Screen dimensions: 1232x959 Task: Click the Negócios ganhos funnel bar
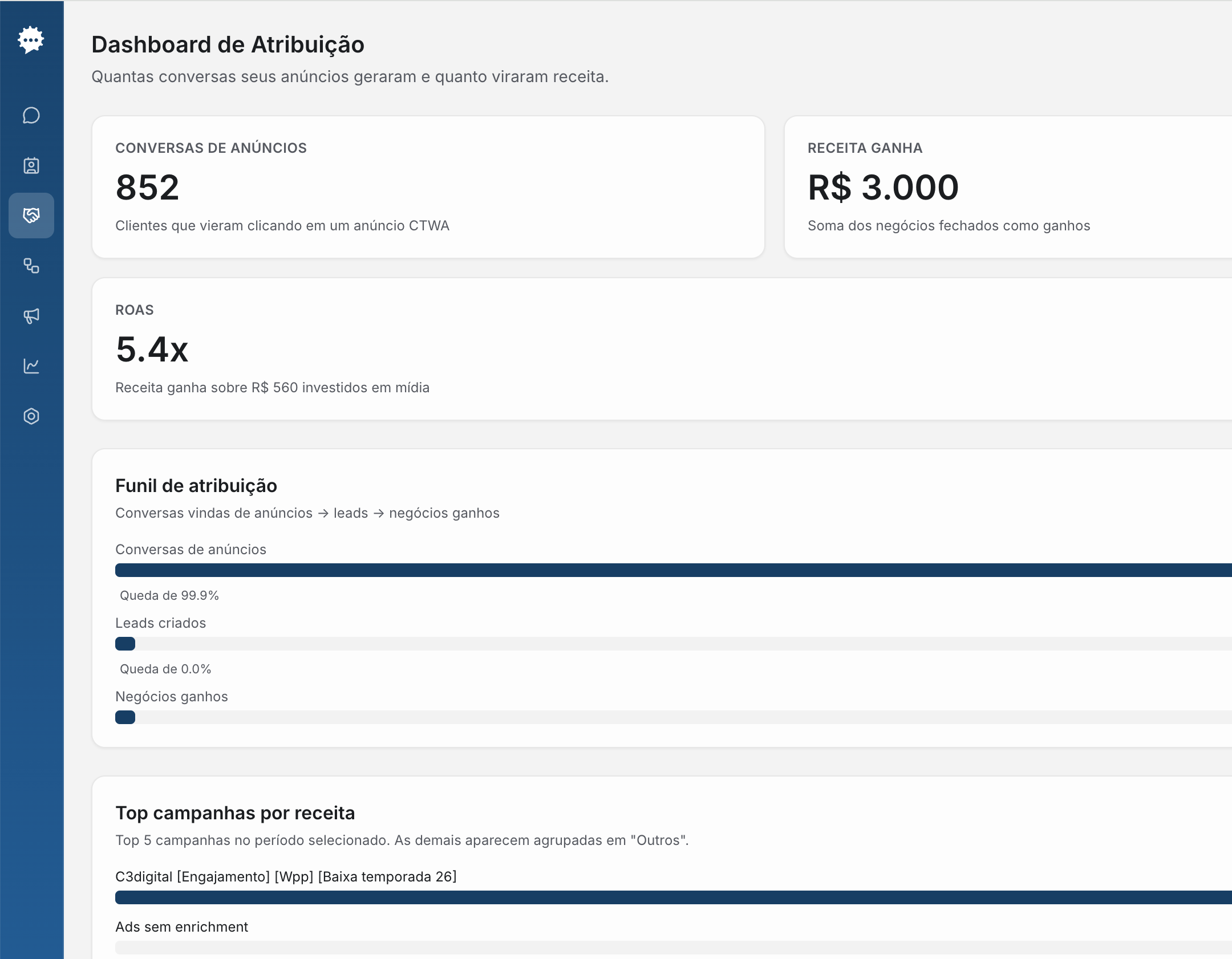[x=674, y=717]
